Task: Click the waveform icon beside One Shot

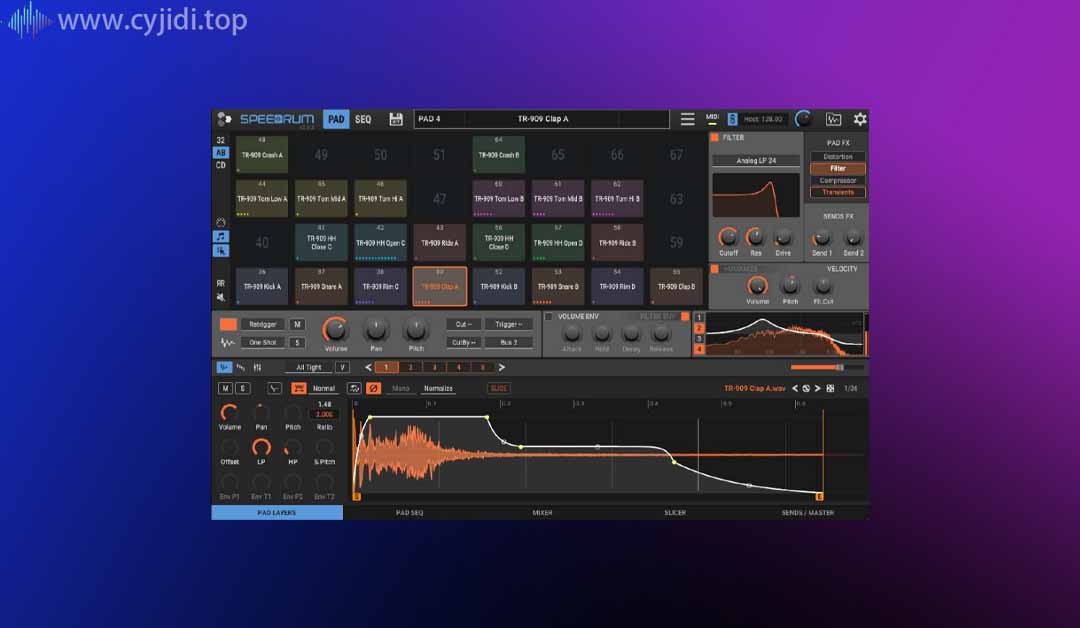Action: tap(227, 342)
